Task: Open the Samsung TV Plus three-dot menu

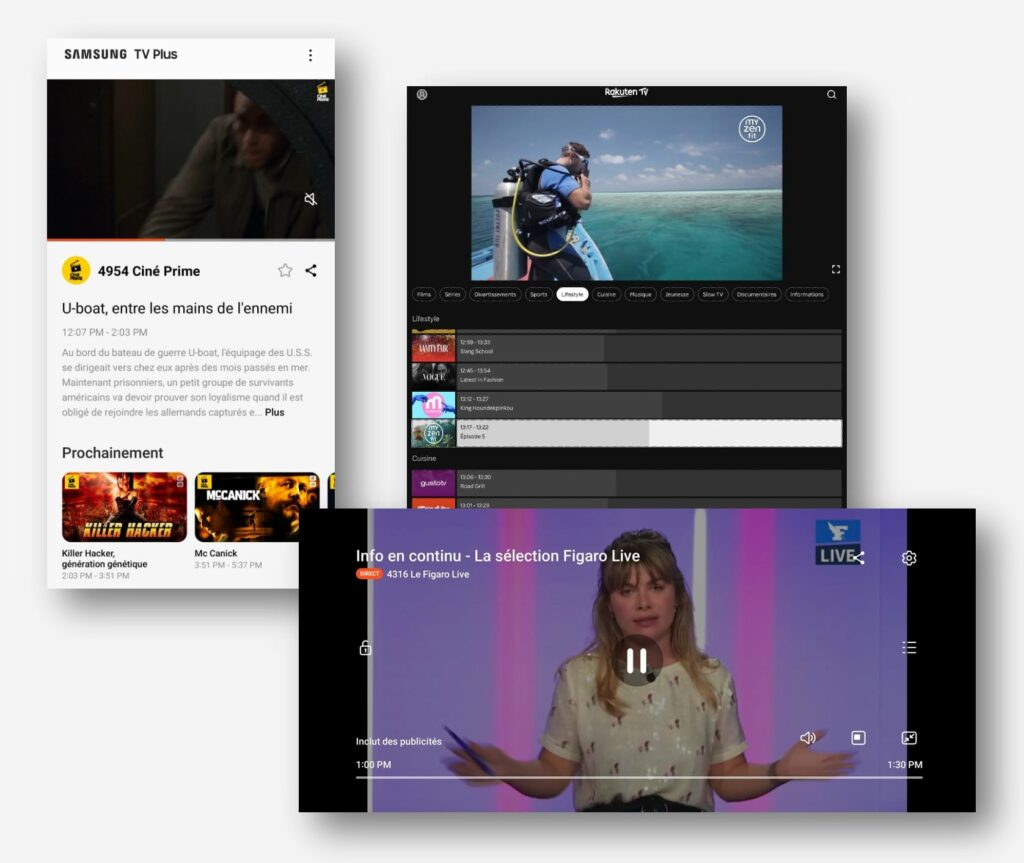Action: point(310,55)
